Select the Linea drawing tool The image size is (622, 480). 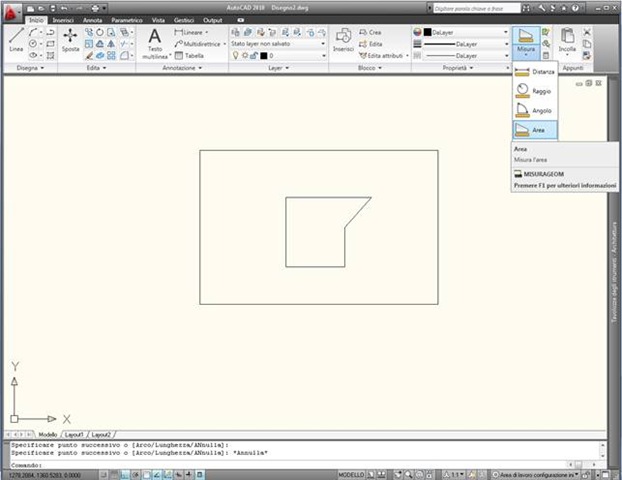coord(16,40)
